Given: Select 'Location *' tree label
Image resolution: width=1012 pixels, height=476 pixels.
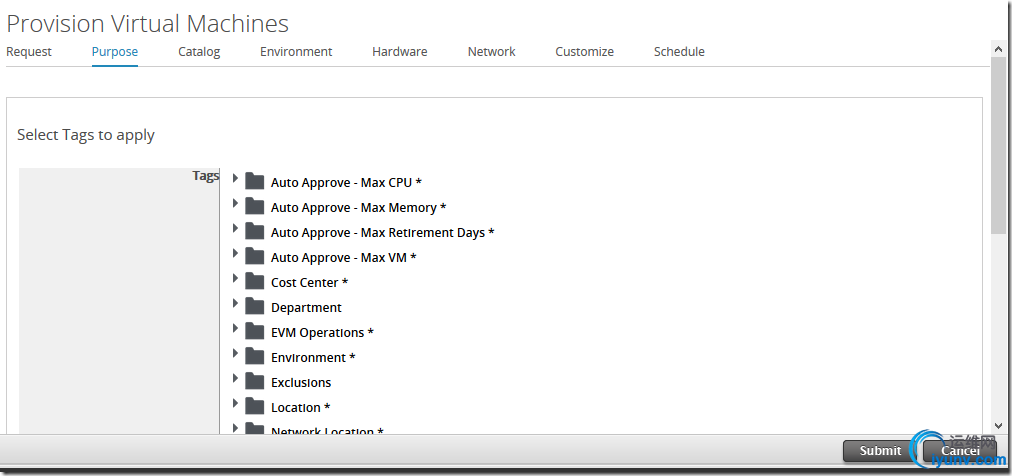Looking at the screenshot, I should click(300, 408).
